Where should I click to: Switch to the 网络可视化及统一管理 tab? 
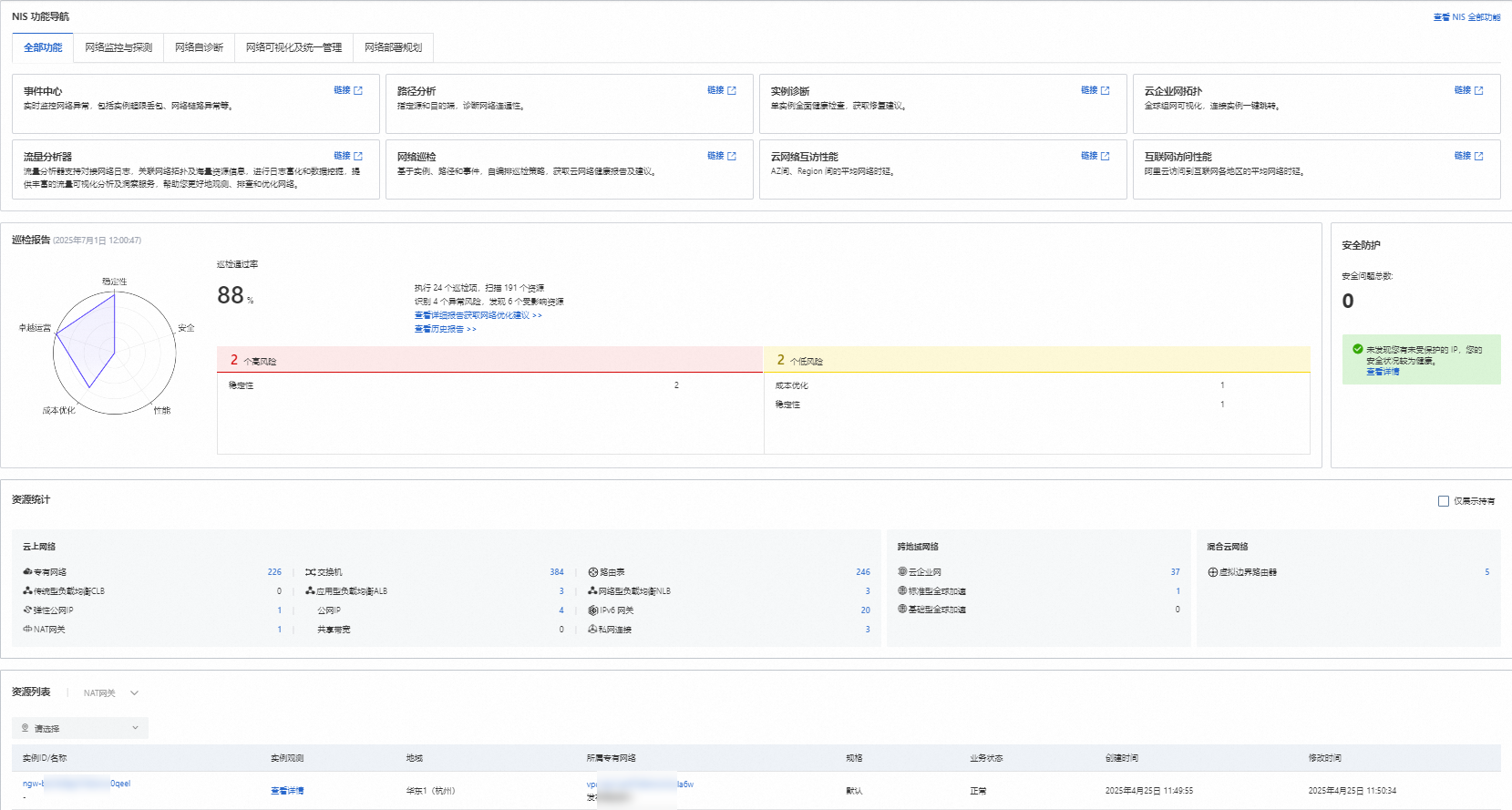(x=293, y=47)
